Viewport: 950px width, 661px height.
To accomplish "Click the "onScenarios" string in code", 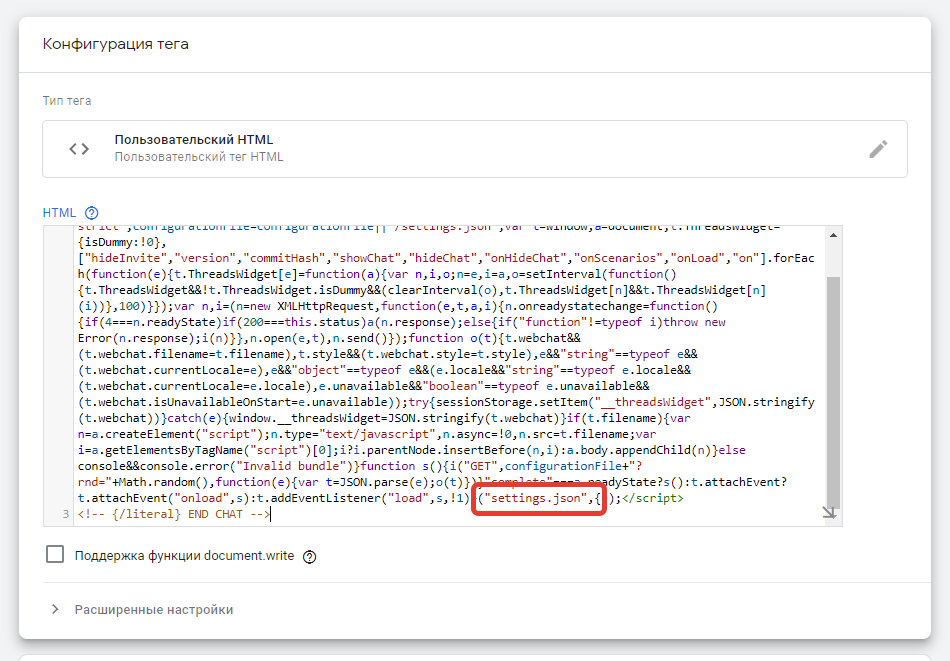I will coord(619,258).
